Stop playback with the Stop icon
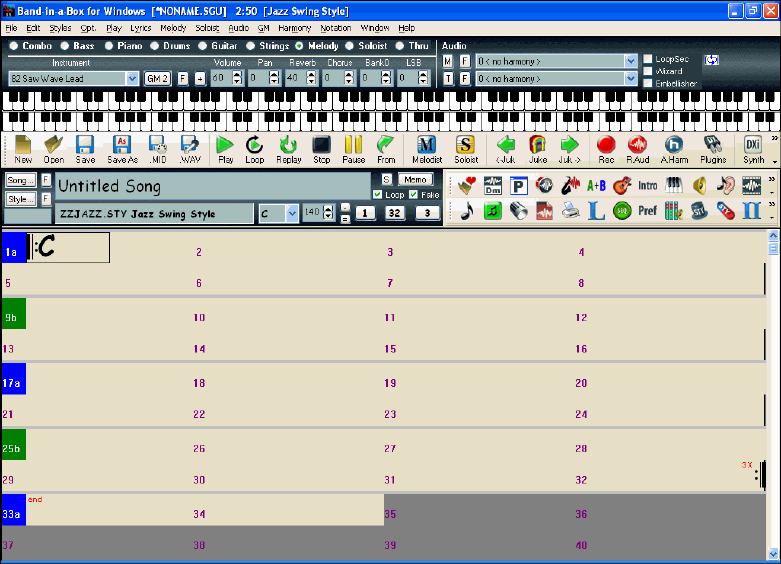Image resolution: width=781 pixels, height=564 pixels. click(321, 149)
